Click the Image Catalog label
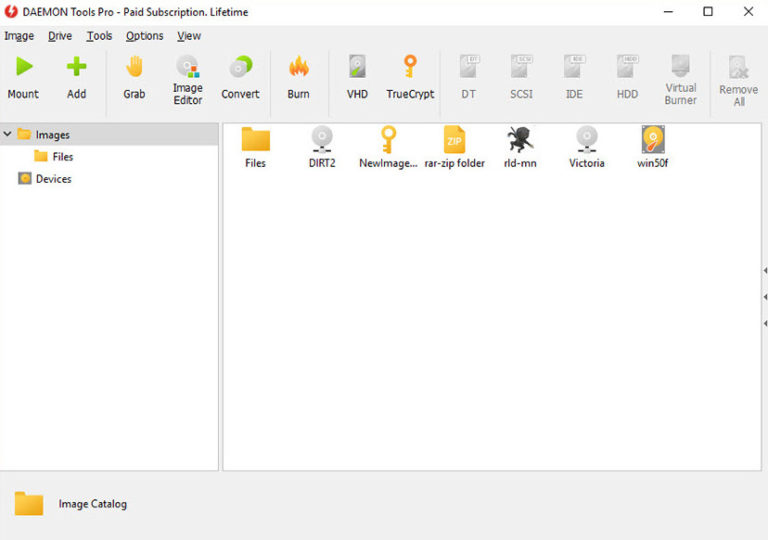The height and width of the screenshot is (540, 768). pos(93,504)
